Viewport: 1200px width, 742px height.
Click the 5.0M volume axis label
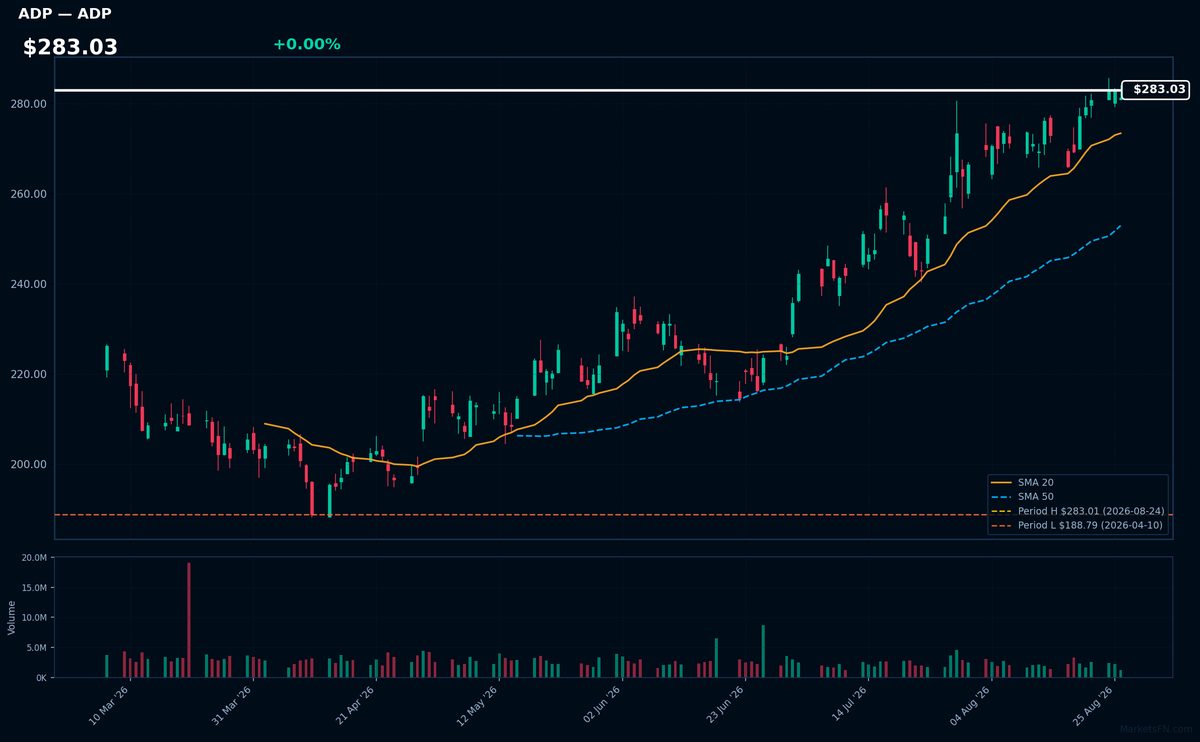(x=35, y=647)
